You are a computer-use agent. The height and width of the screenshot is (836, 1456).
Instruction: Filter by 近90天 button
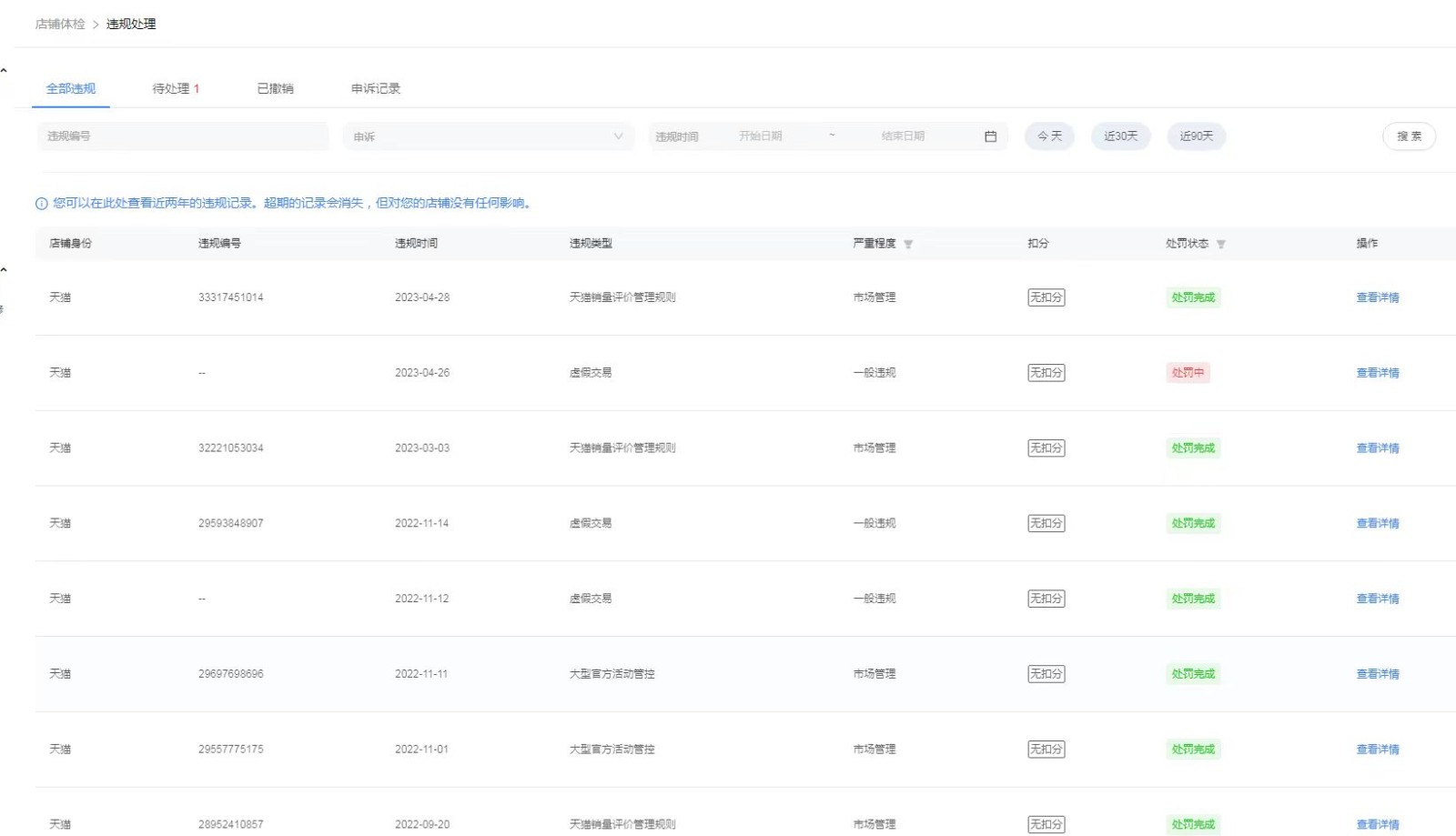[x=1197, y=136]
